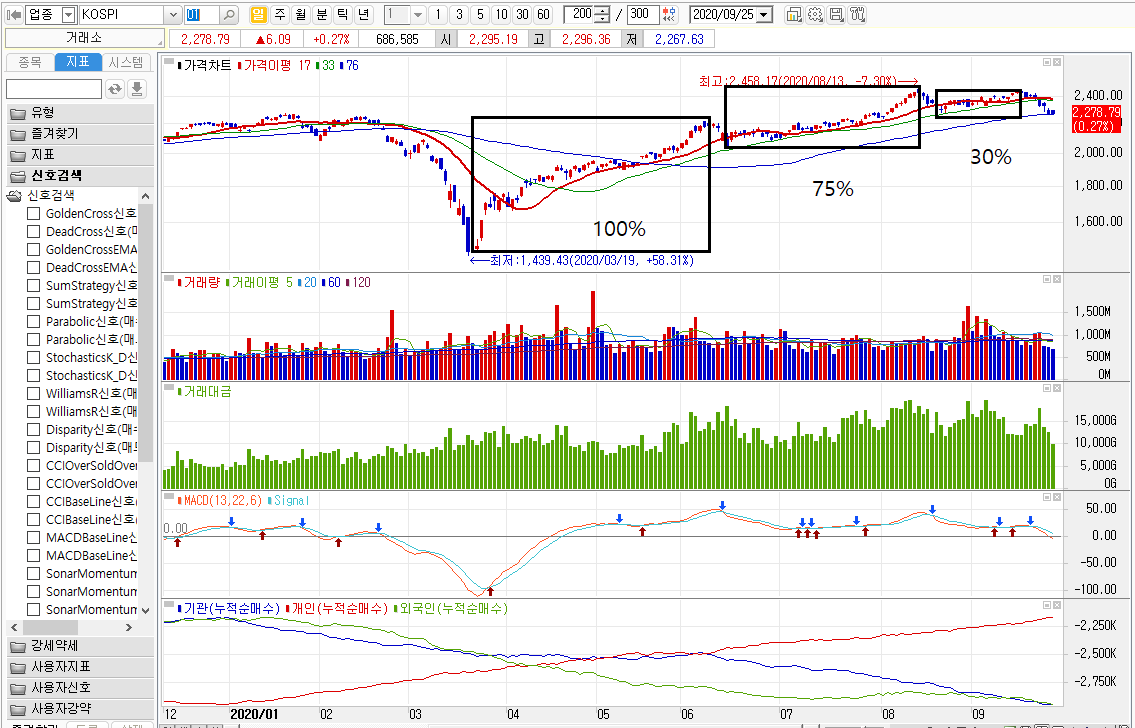Screen dimensions: 1135x728
Task: Select monthly (월) chart period
Action: [x=301, y=14]
